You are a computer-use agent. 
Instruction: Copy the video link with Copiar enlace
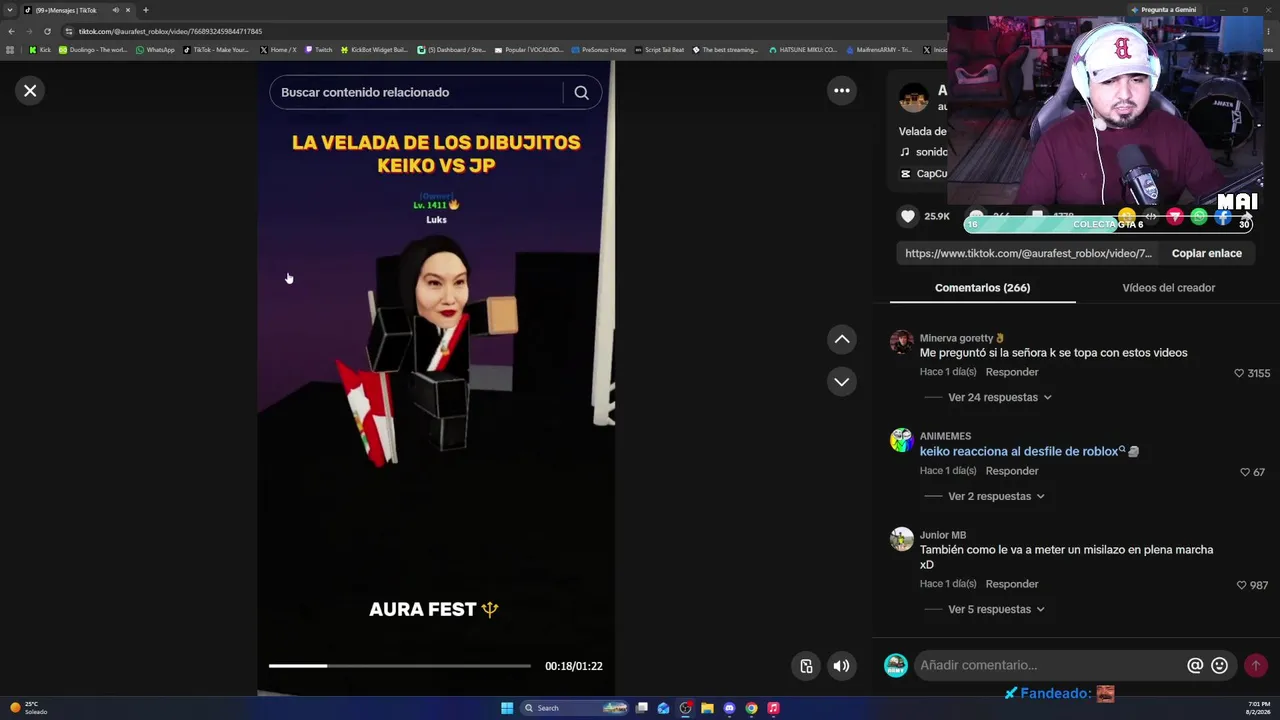pos(1206,254)
